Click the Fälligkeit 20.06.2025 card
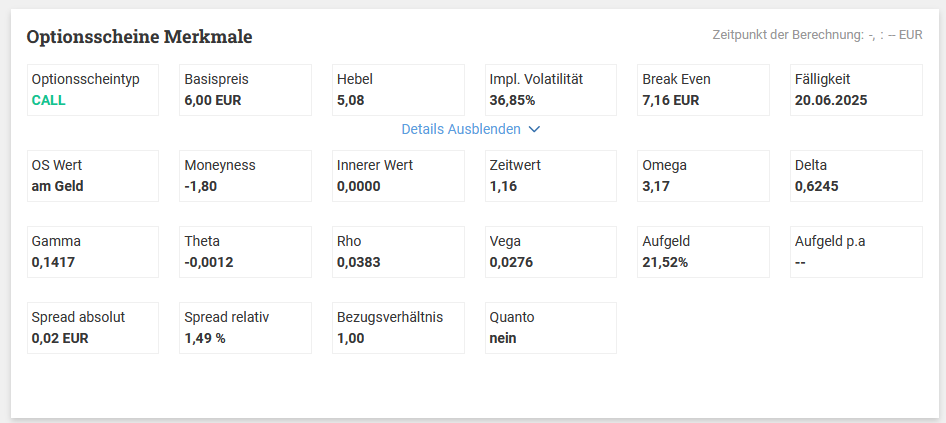Image resolution: width=946 pixels, height=423 pixels. click(x=857, y=90)
